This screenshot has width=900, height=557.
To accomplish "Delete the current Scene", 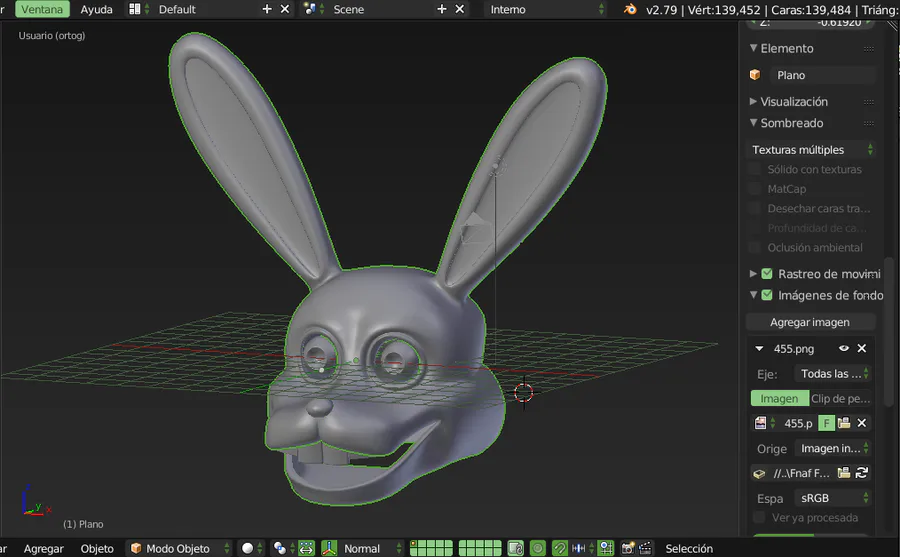I will point(459,9).
